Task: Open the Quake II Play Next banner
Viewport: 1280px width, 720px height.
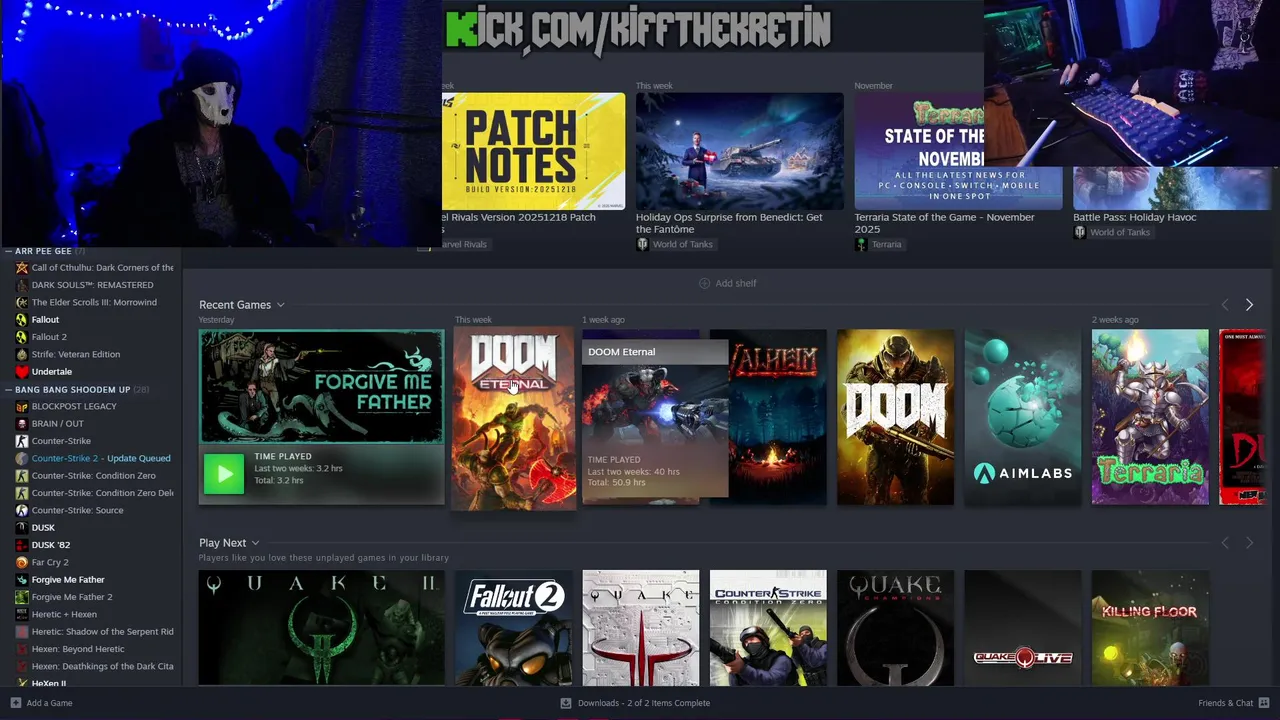Action: 322,628
